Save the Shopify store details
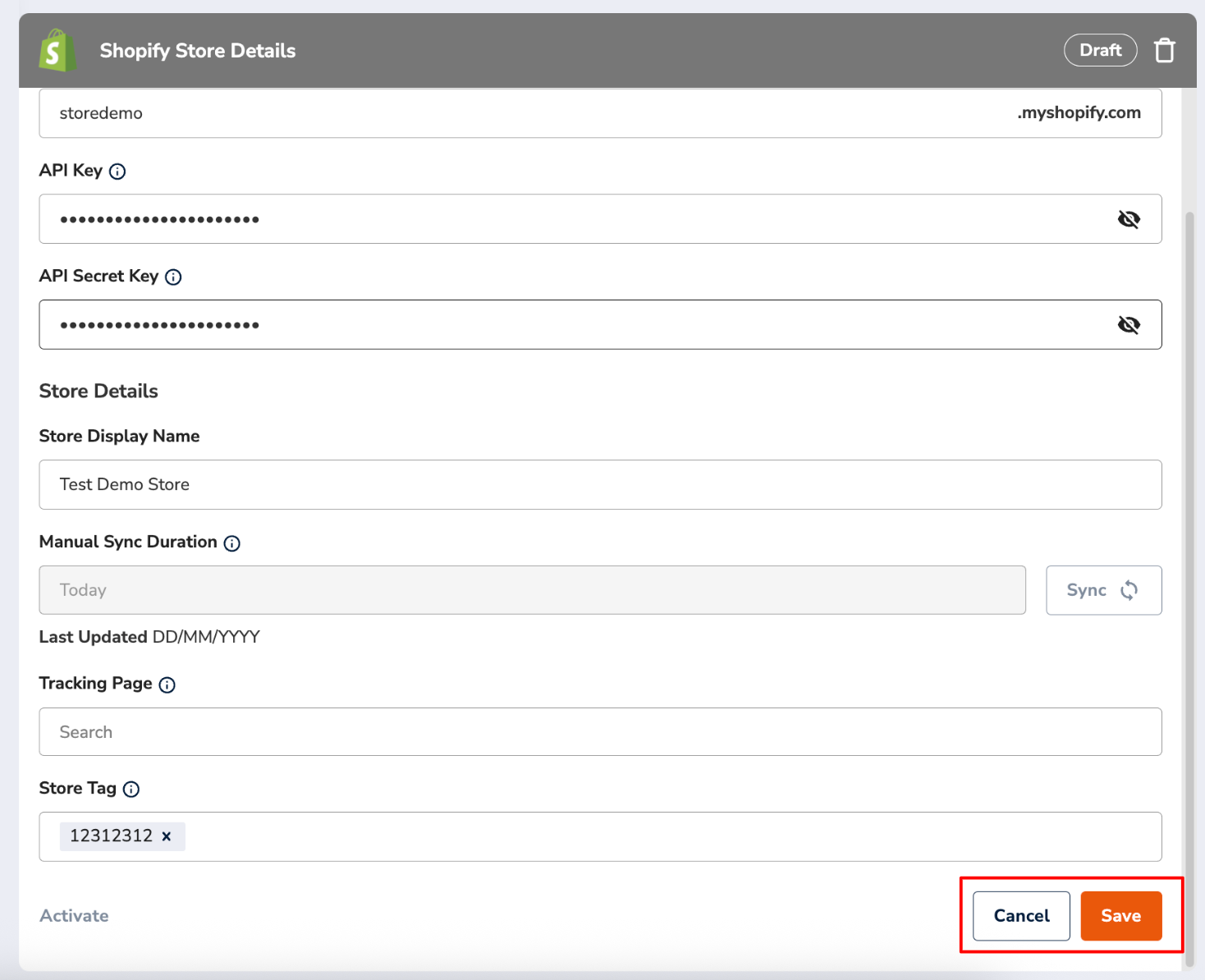This screenshot has width=1205, height=980. click(1120, 916)
